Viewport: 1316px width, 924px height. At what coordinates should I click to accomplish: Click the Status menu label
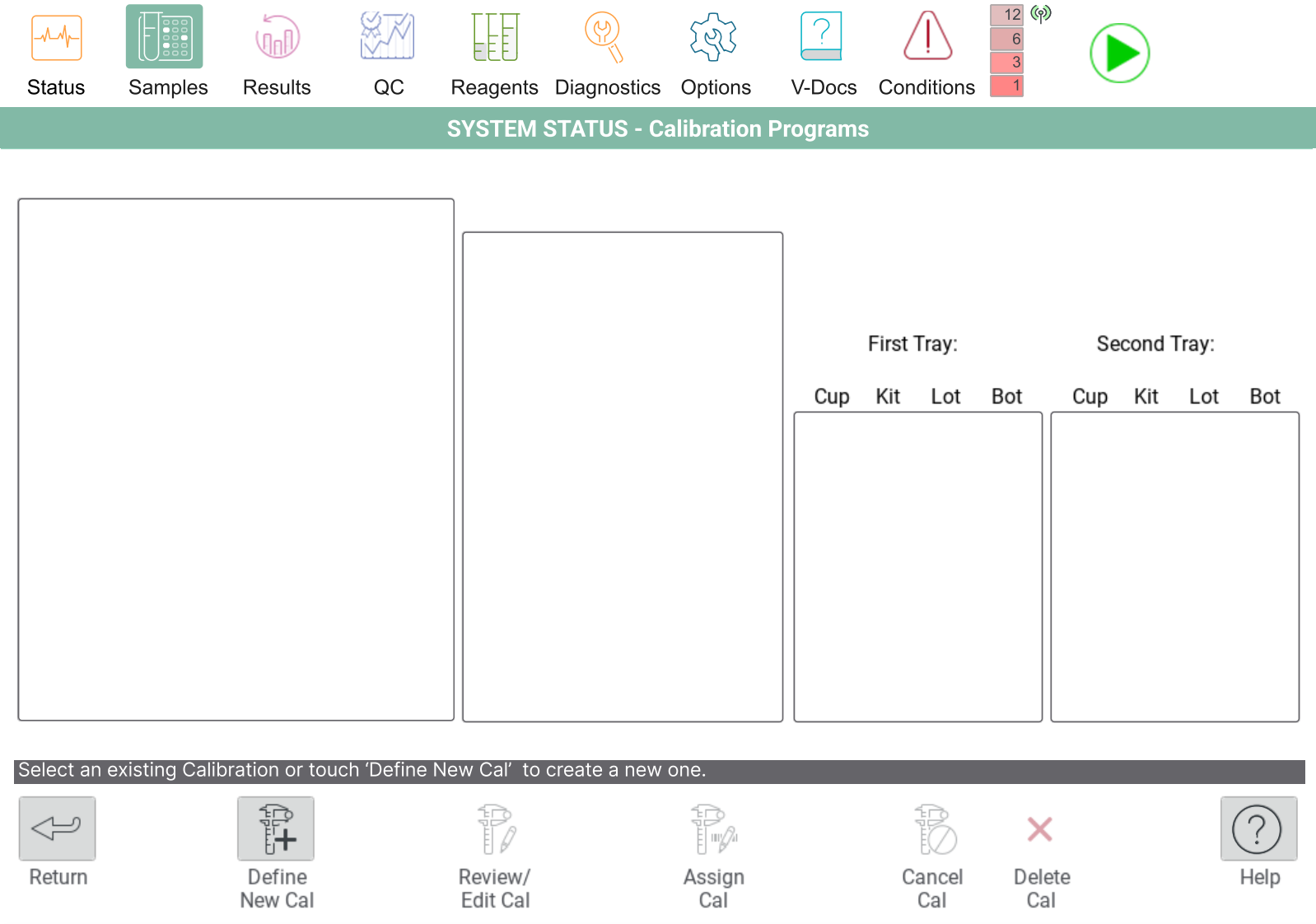click(56, 87)
